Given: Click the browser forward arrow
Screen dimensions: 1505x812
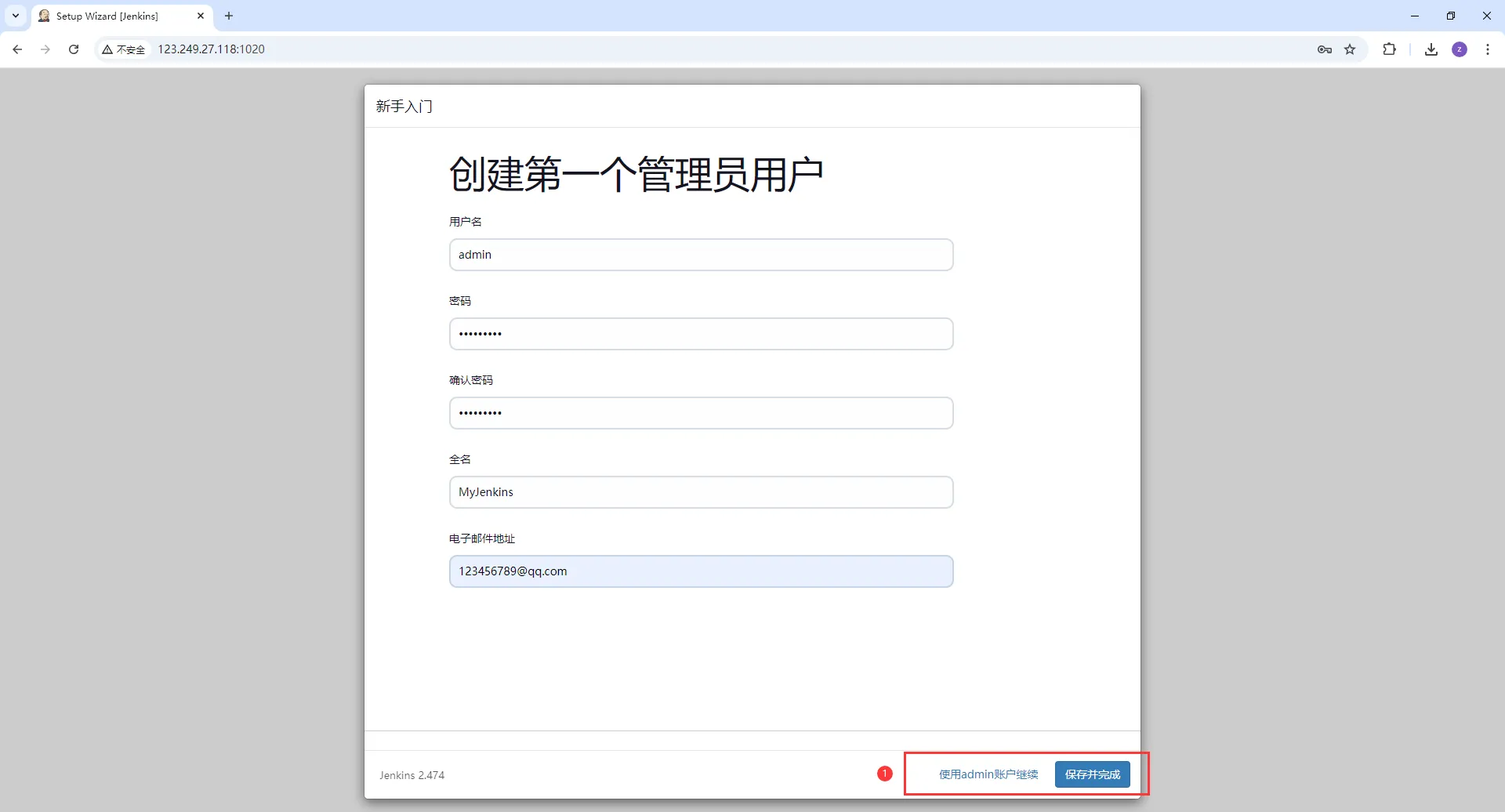Looking at the screenshot, I should [x=45, y=49].
